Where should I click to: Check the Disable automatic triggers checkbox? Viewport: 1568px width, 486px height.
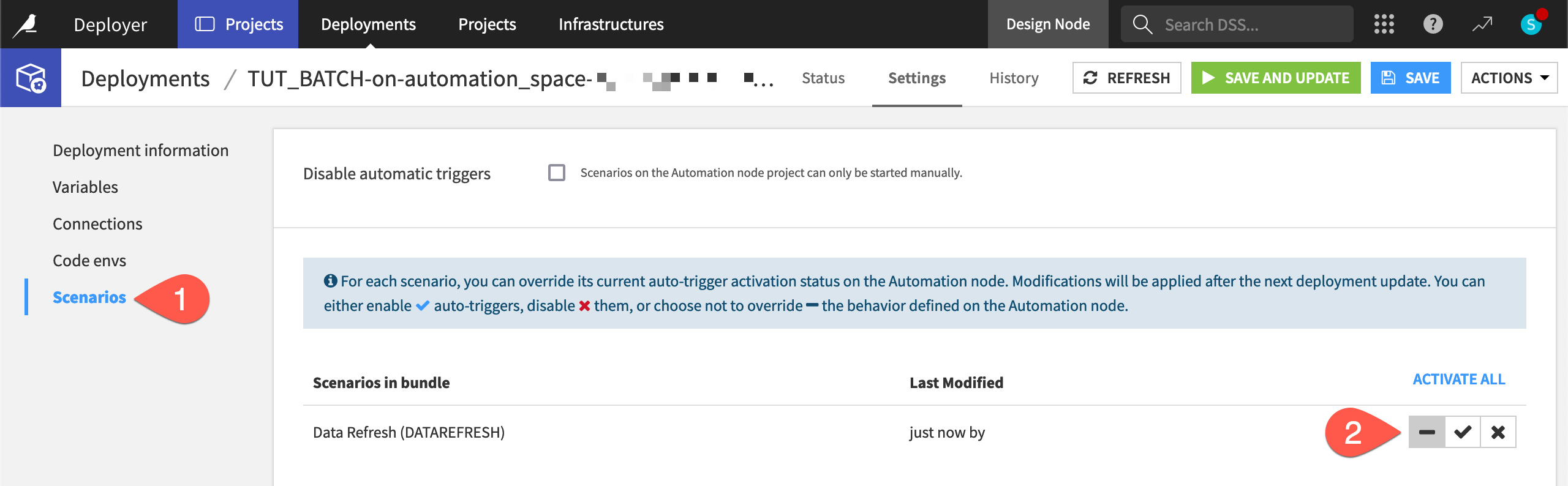click(x=557, y=173)
